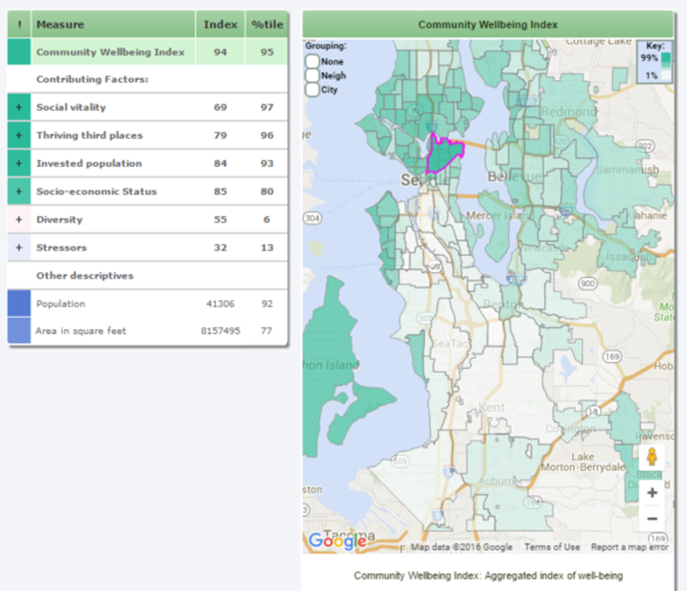Click the Community Wellbeing Index color swatch
The image size is (687, 591).
(18, 52)
